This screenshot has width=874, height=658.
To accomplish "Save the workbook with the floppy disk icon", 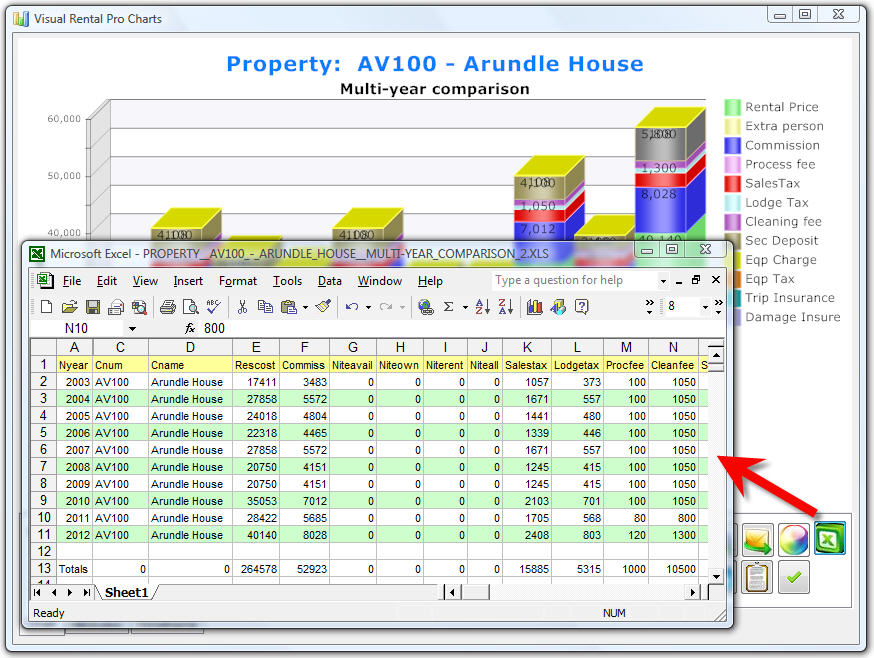I will pyautogui.click(x=93, y=307).
